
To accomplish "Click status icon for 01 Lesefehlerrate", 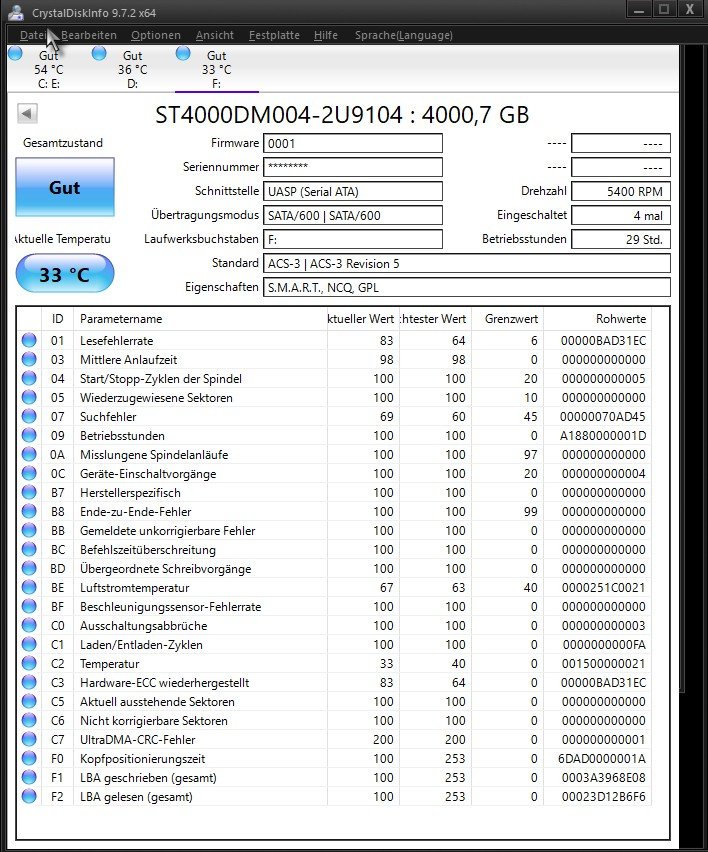I will [x=29, y=340].
